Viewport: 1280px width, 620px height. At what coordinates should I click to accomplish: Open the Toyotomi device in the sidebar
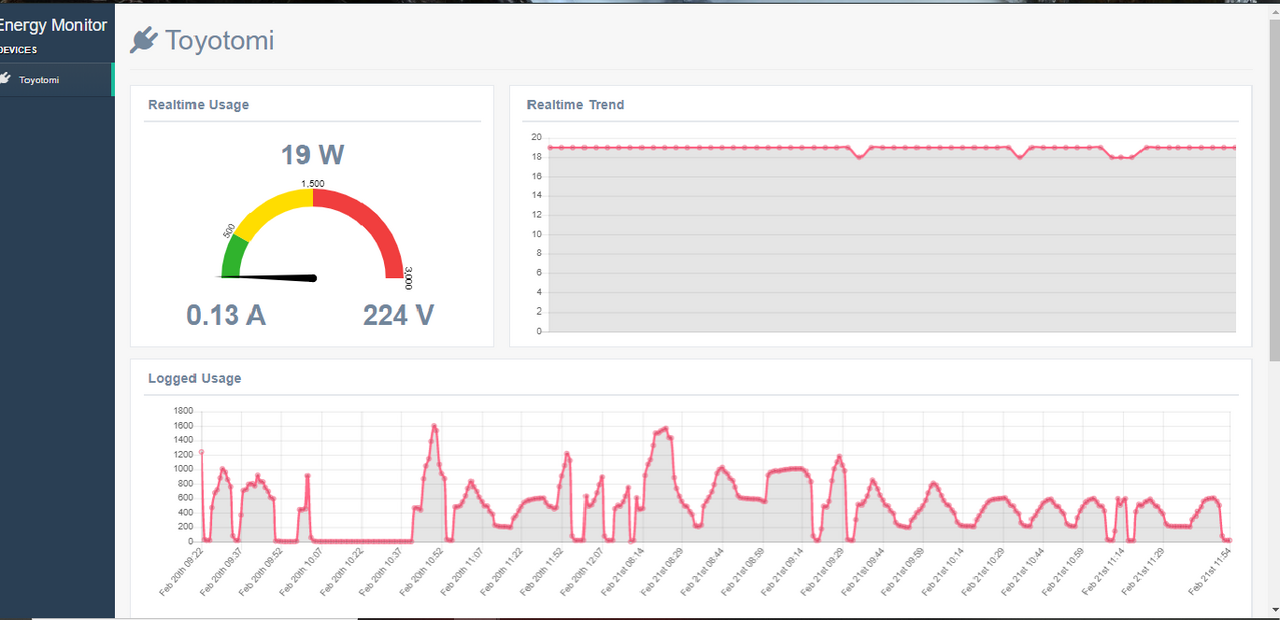(57, 80)
